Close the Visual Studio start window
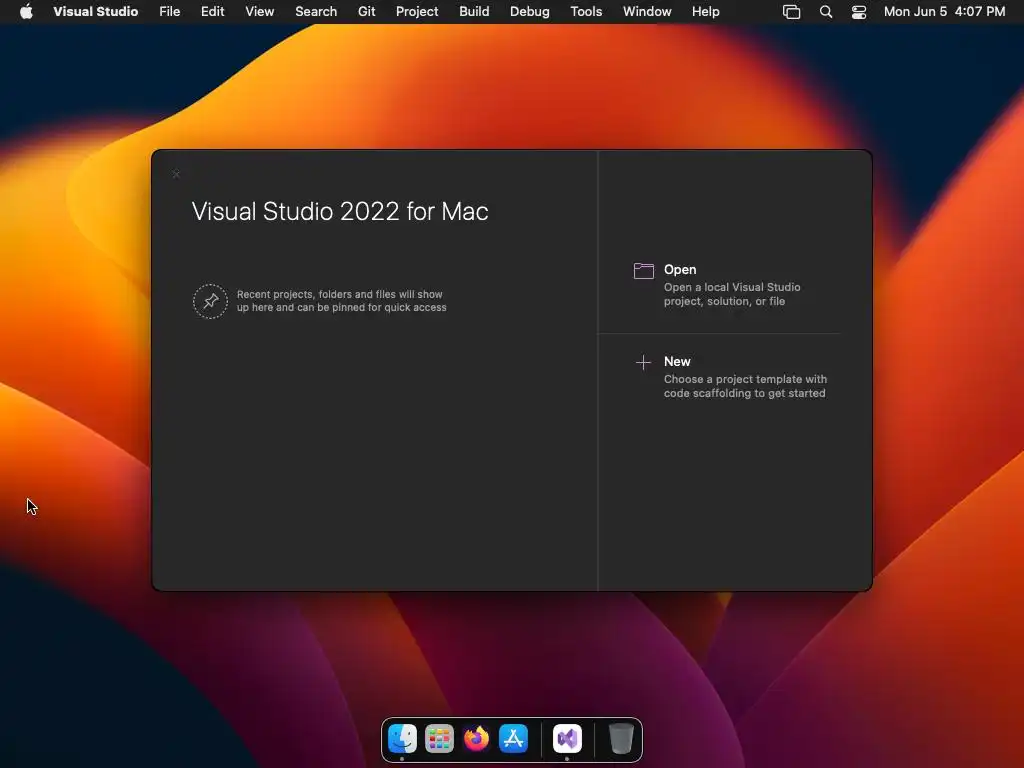 [x=176, y=174]
